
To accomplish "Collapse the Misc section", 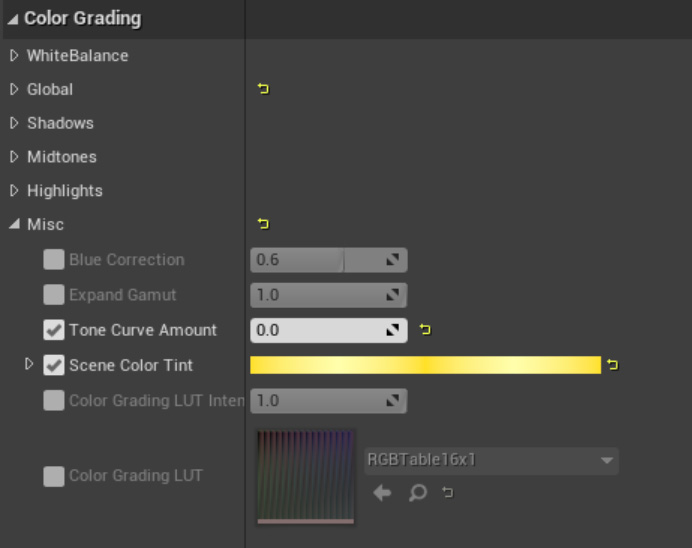I will click(14, 225).
